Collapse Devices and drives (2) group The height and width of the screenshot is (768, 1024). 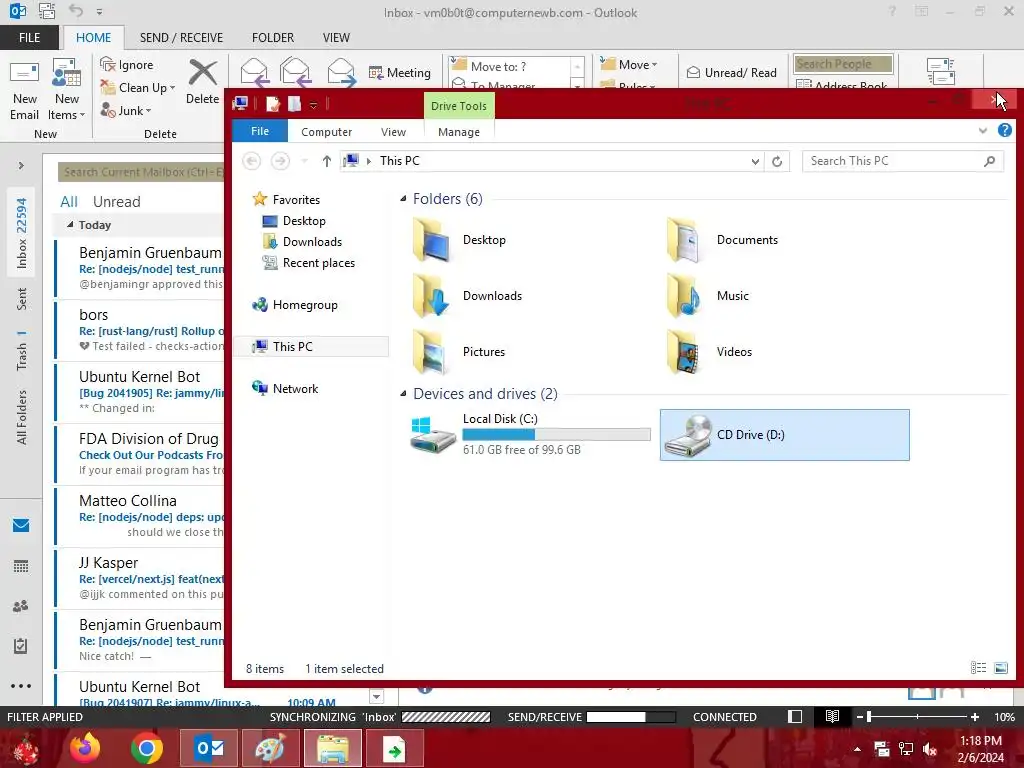403,394
